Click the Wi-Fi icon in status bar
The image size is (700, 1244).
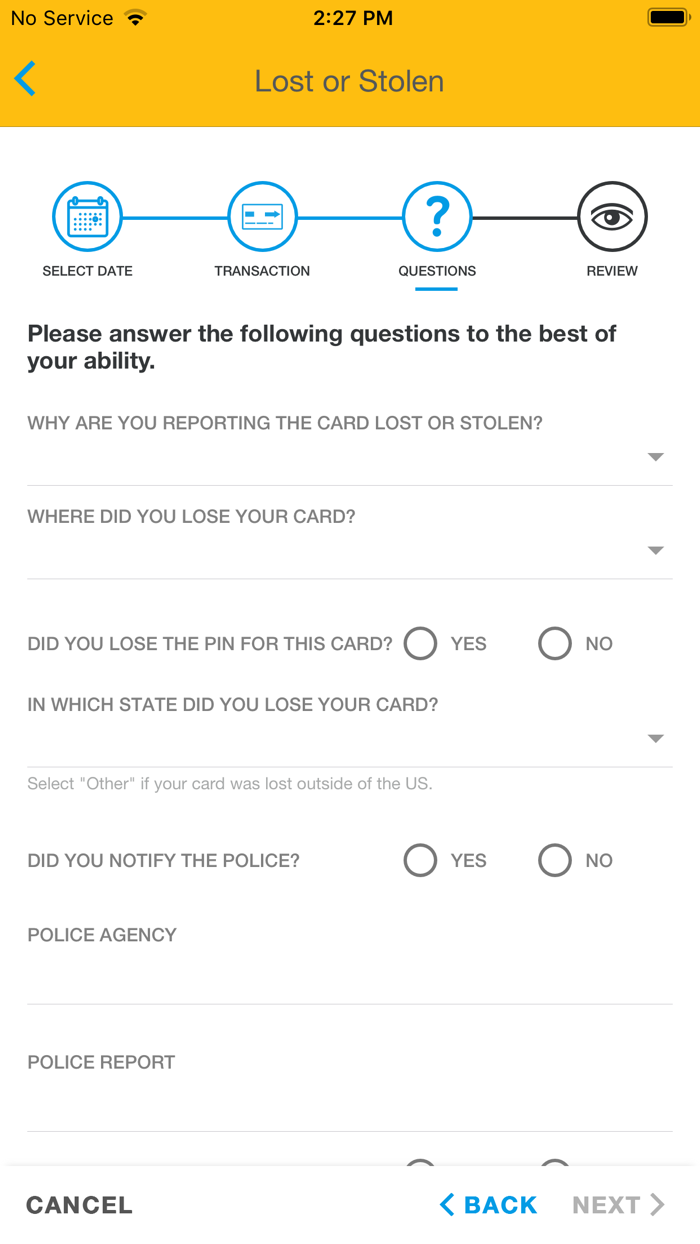click(135, 17)
